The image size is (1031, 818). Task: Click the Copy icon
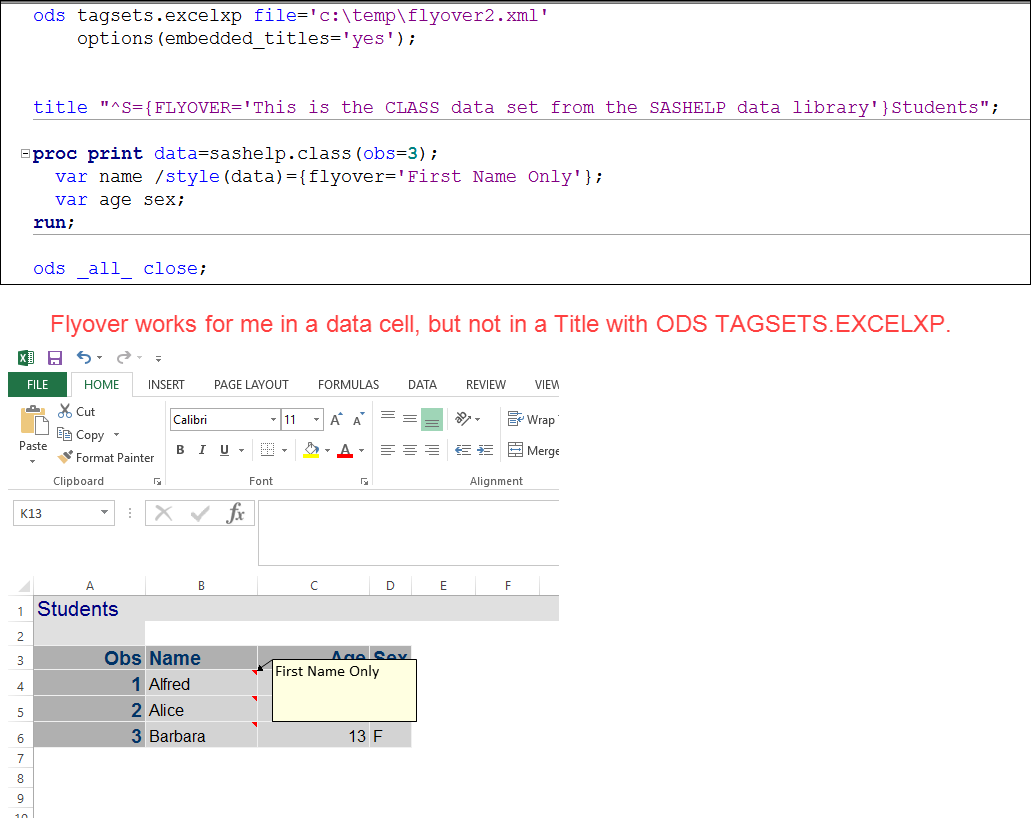coord(63,434)
